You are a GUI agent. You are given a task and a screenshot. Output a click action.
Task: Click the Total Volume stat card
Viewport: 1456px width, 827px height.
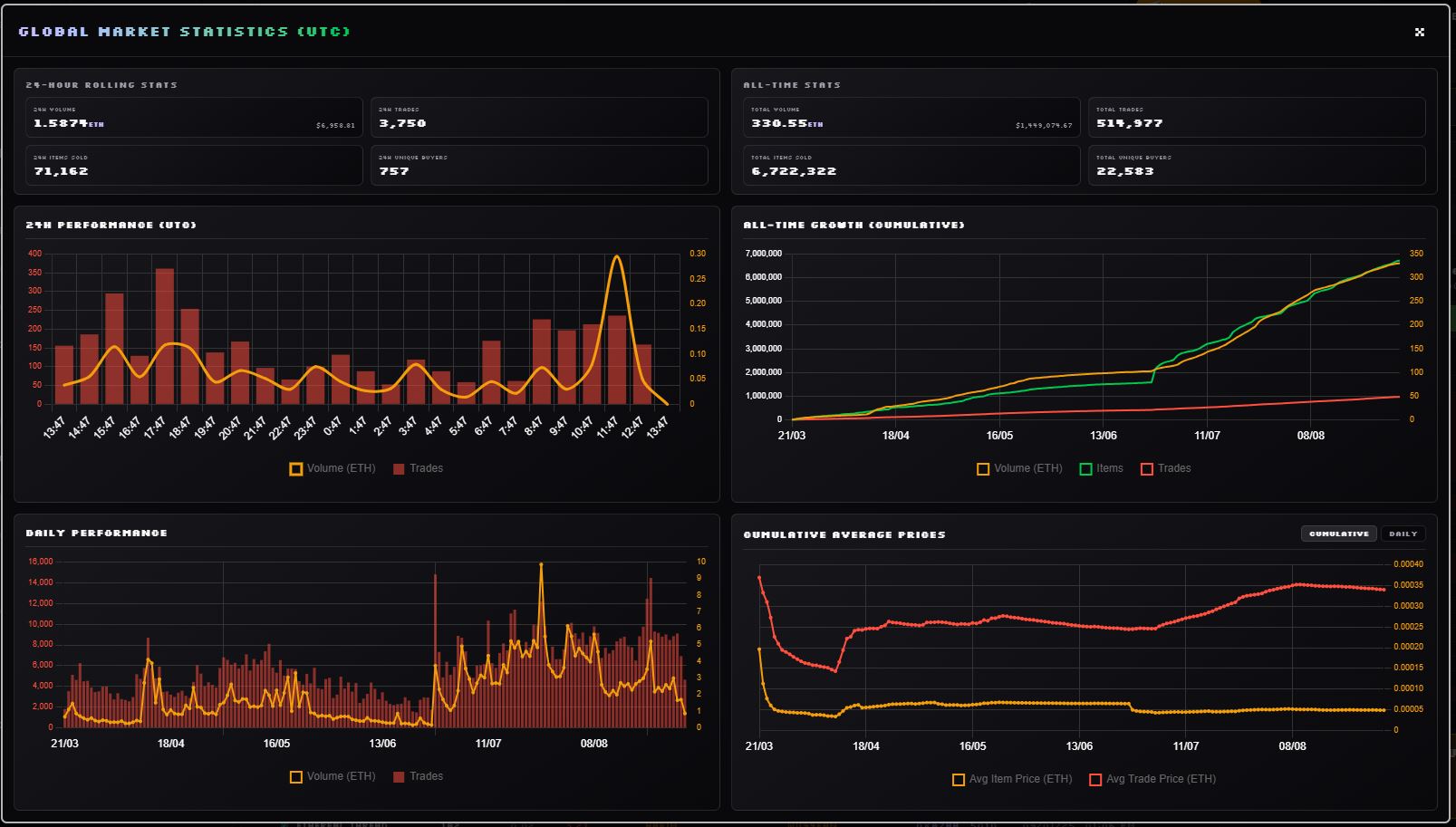[x=911, y=118]
